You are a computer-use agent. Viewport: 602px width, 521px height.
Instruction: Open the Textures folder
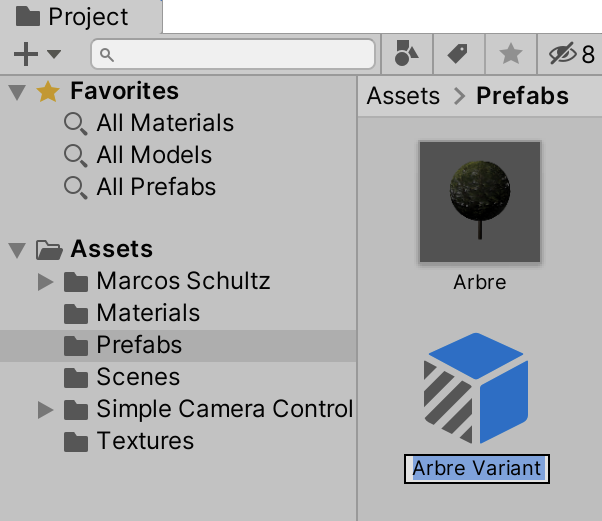coord(145,441)
